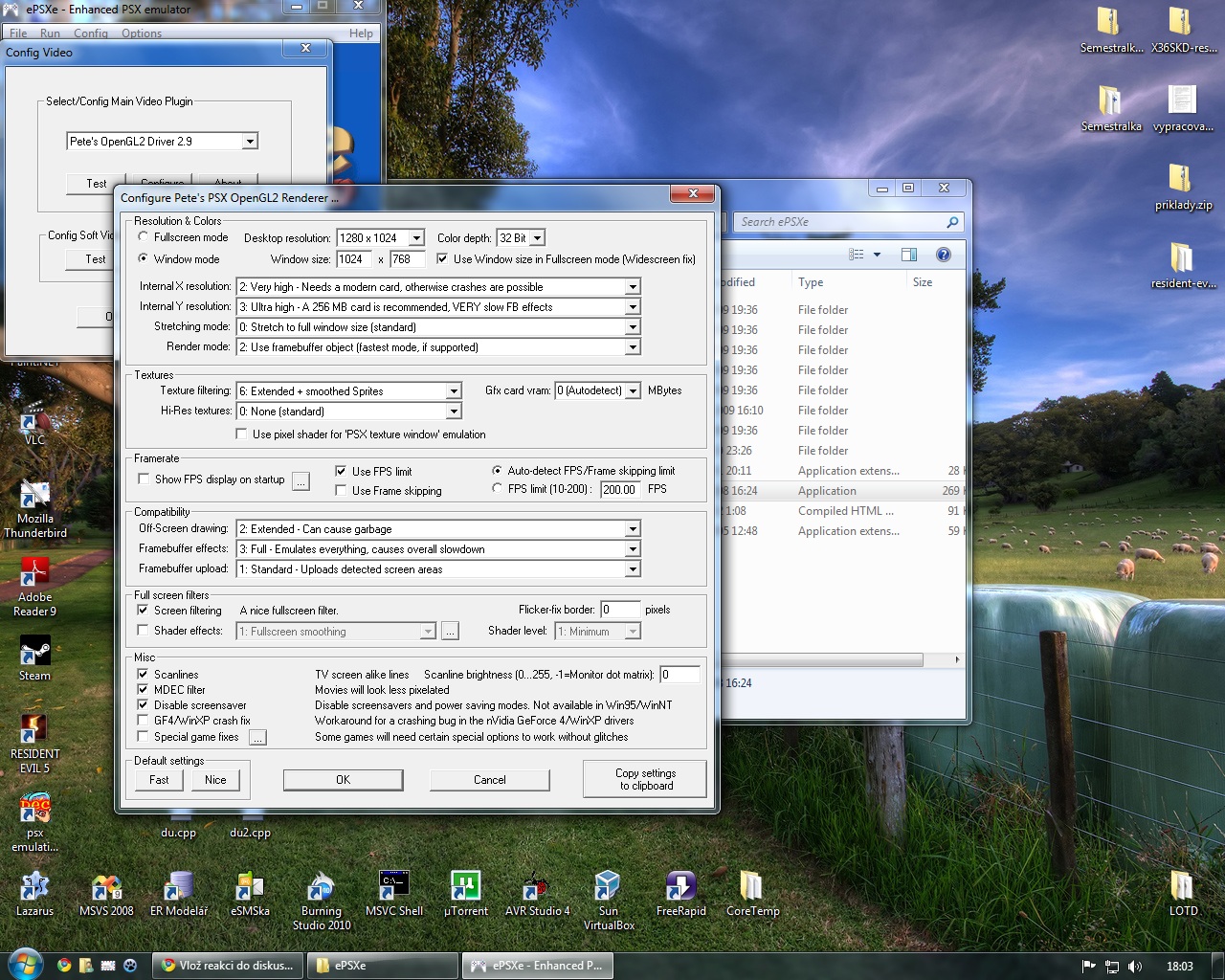Open the resident-ev folder desktop icon
The image size is (1225, 980).
click(x=1183, y=264)
